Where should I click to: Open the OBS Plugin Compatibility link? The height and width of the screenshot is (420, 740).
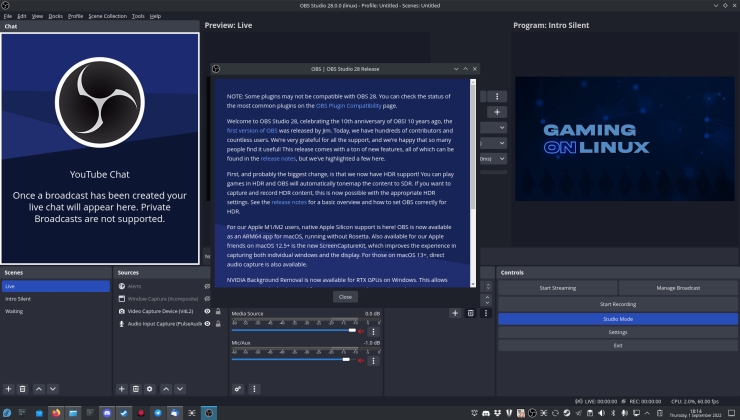point(349,106)
